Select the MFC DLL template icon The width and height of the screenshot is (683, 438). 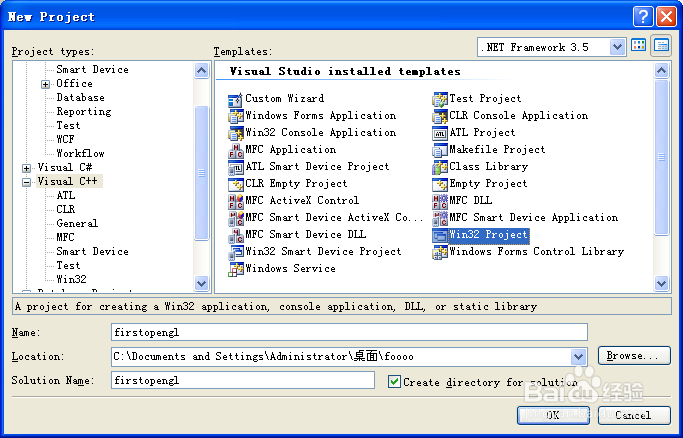pyautogui.click(x=440, y=202)
